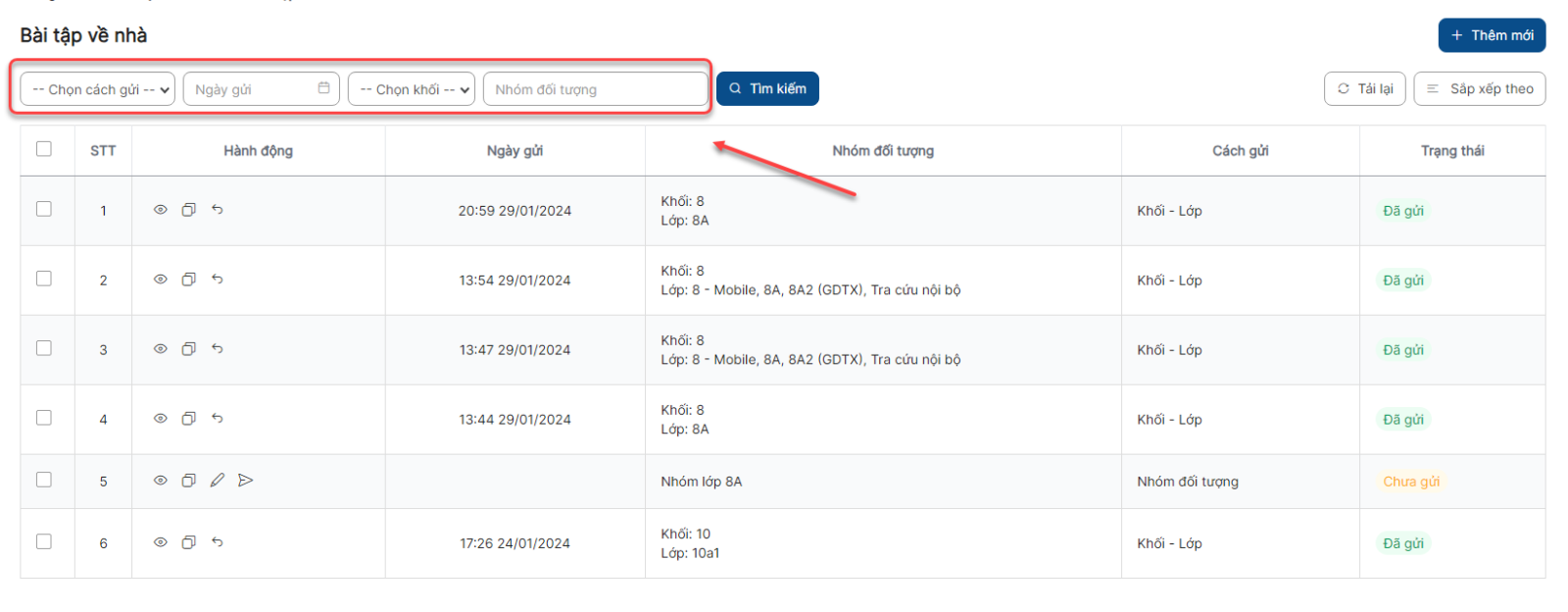Click the pencil edit icon in row 5

pyautogui.click(x=218, y=481)
